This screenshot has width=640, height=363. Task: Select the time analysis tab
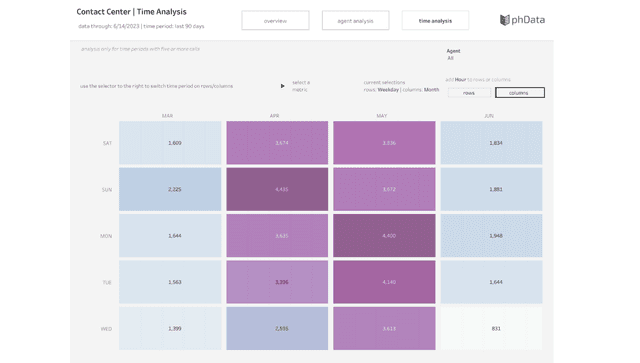pos(435,20)
